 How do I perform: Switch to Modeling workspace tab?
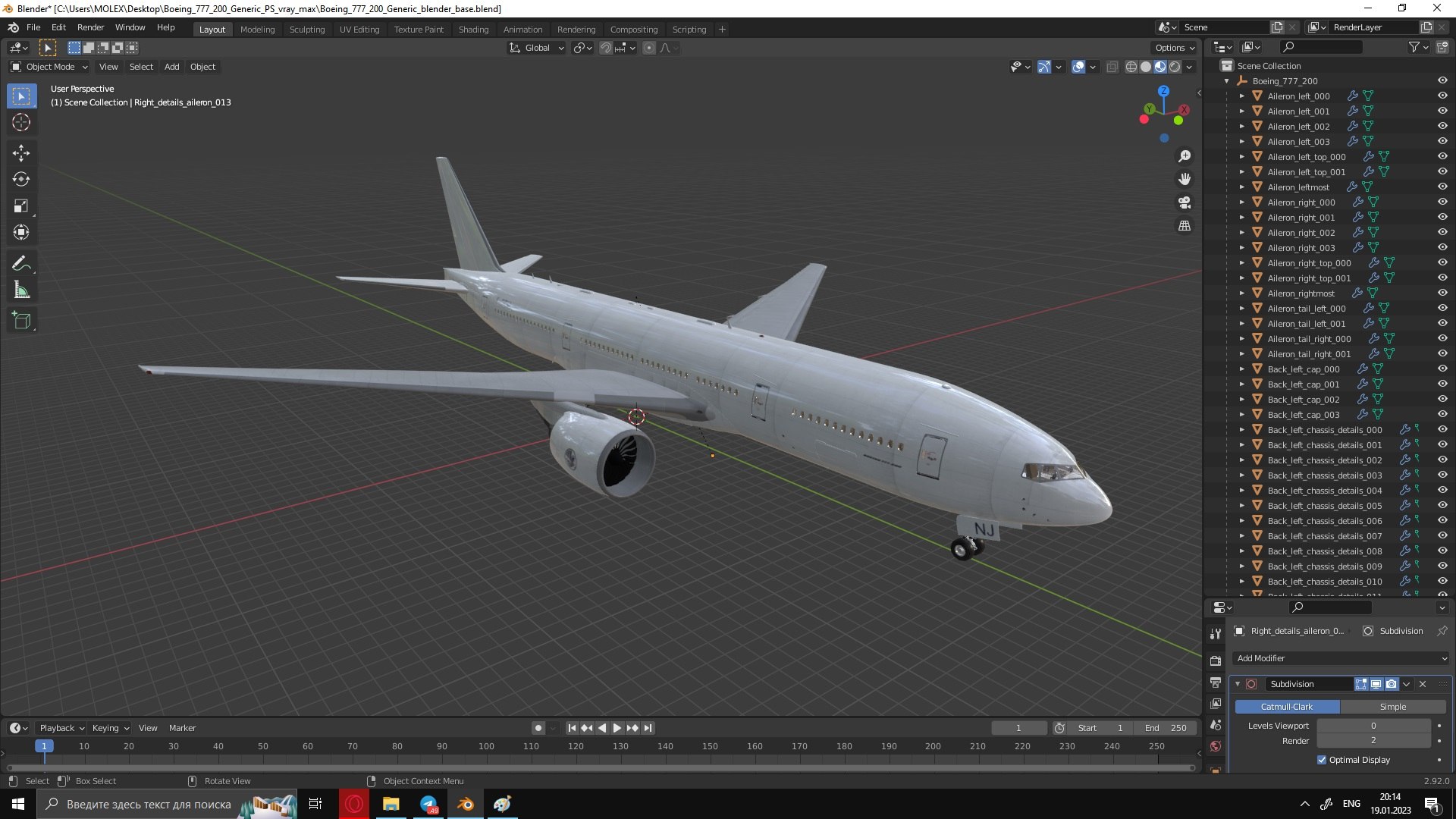tap(257, 30)
